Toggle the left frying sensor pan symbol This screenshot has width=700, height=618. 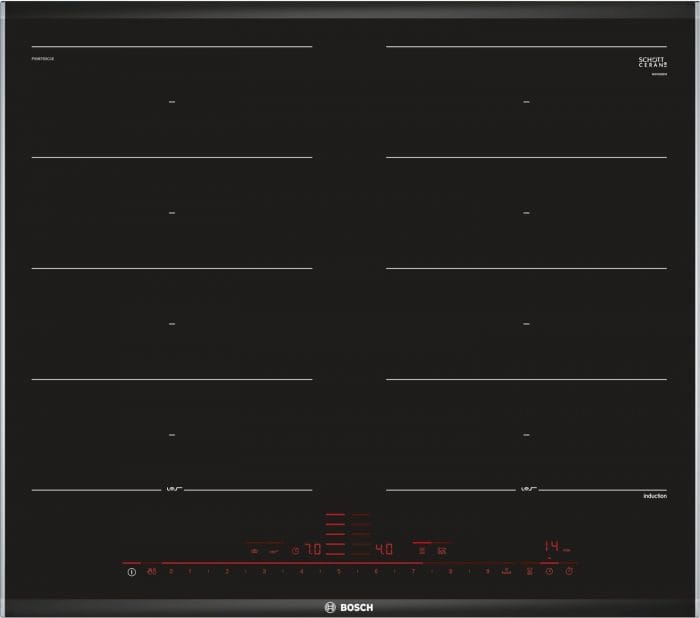click(274, 551)
